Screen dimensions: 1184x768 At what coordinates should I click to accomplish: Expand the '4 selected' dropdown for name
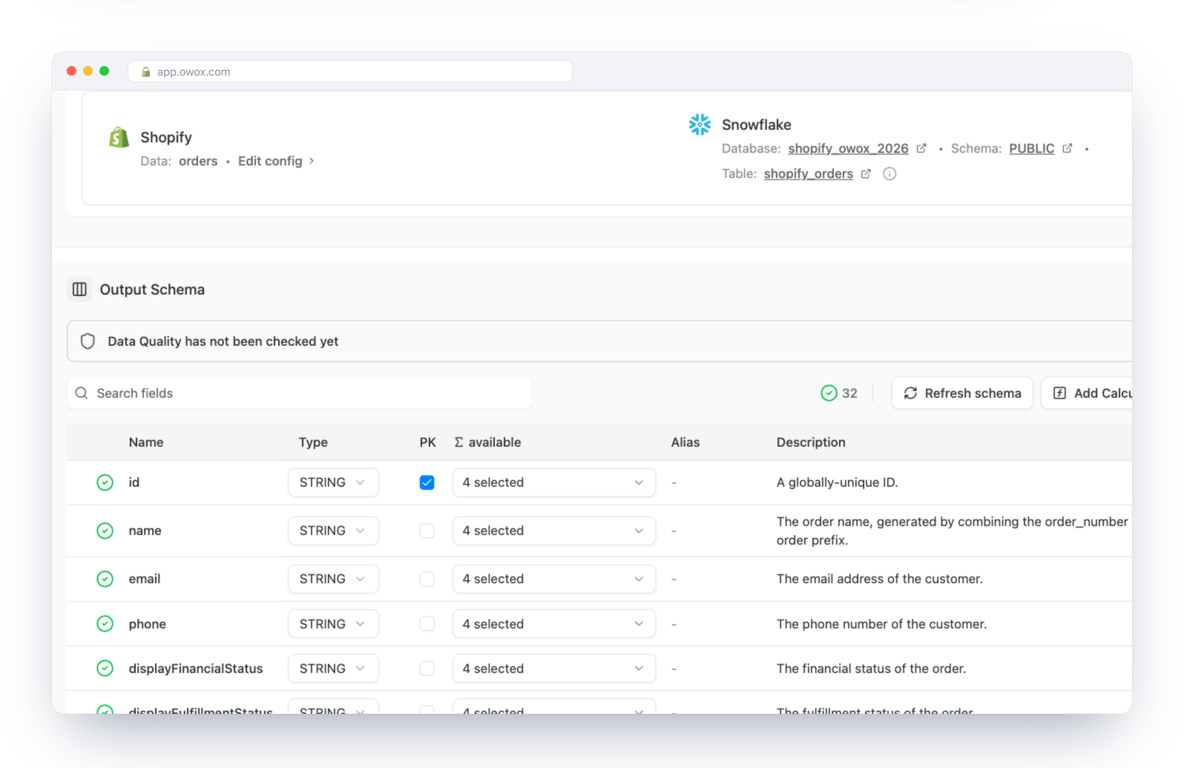553,531
